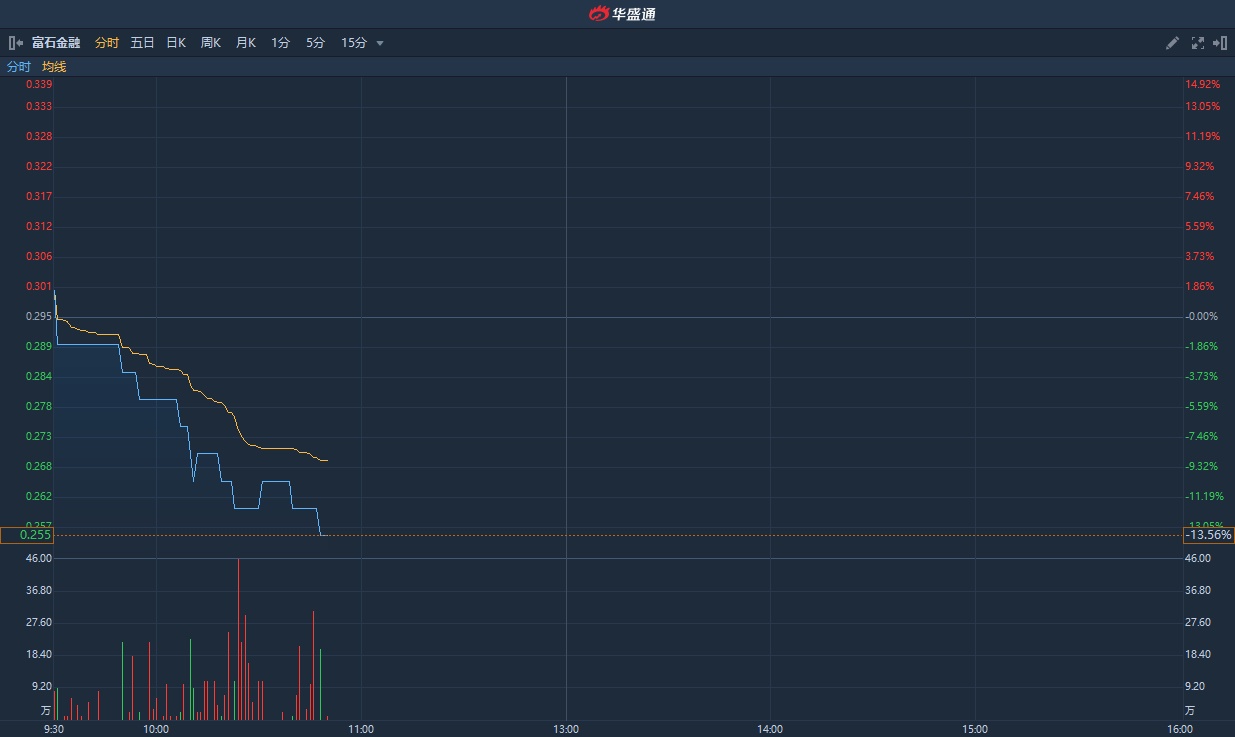
Task: Collapse the left panel with arrow icon
Action: (15, 43)
